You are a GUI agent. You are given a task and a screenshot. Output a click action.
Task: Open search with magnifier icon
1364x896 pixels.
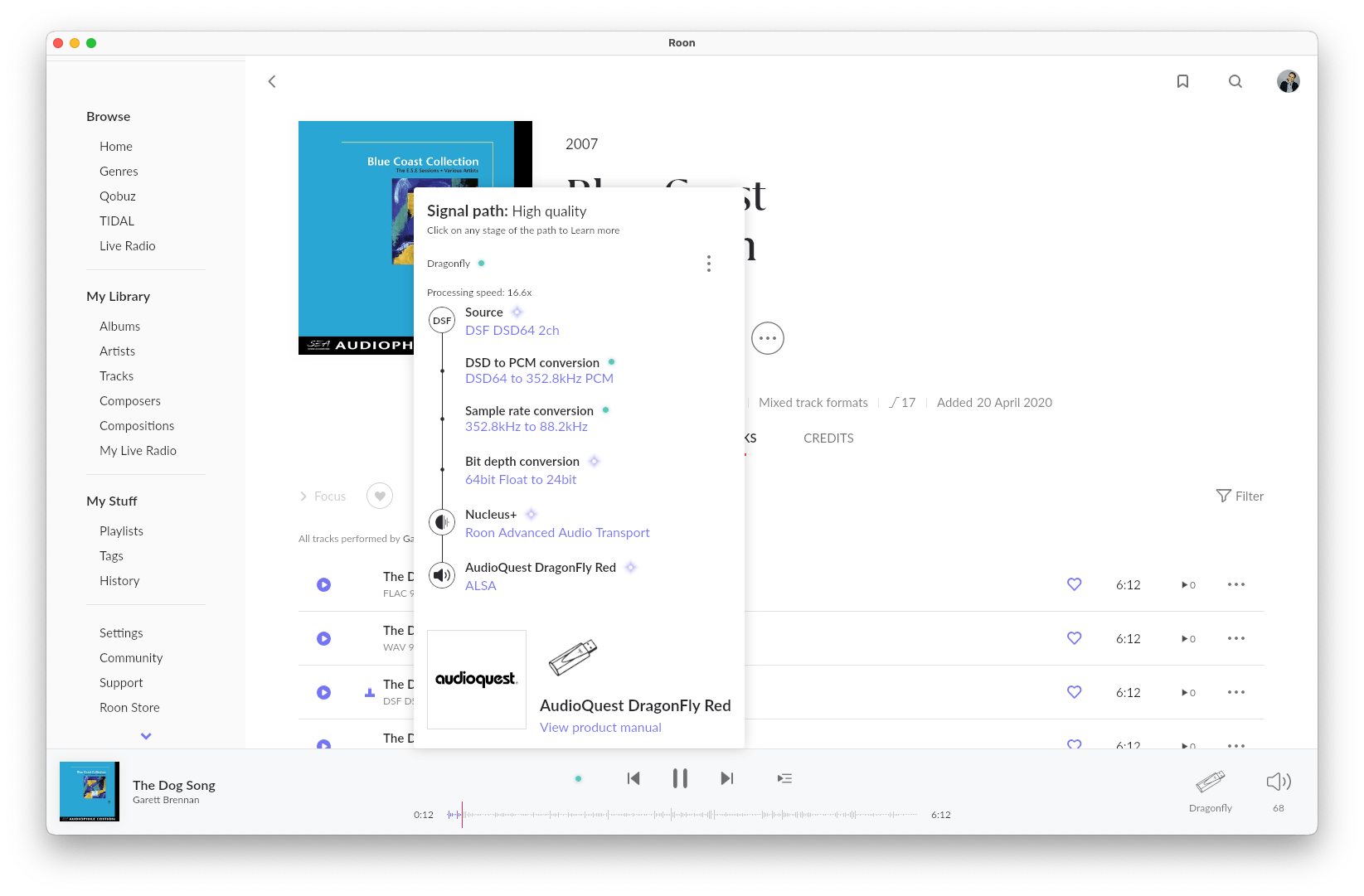(1235, 81)
